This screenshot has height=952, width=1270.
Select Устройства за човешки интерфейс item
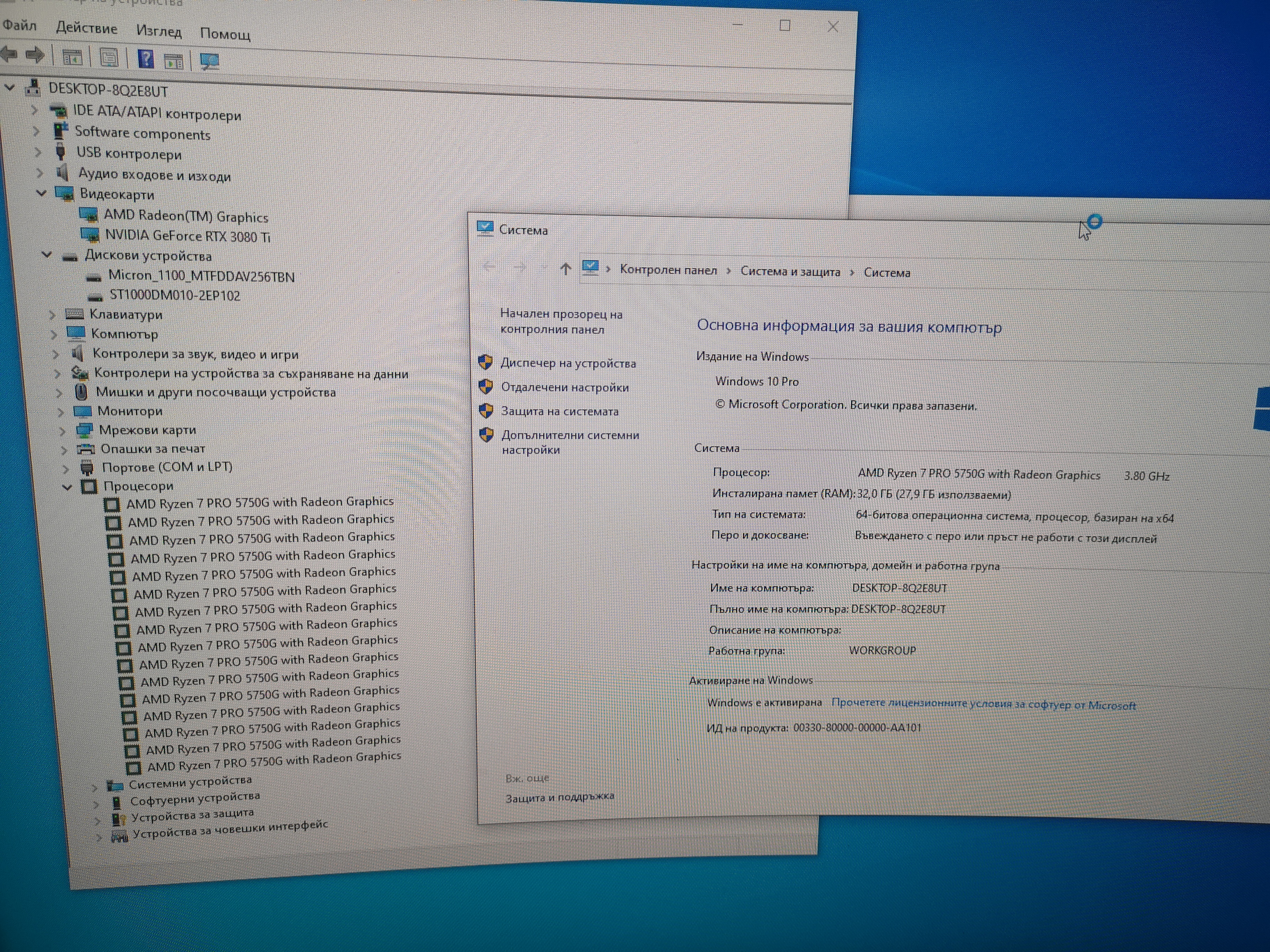point(230,829)
